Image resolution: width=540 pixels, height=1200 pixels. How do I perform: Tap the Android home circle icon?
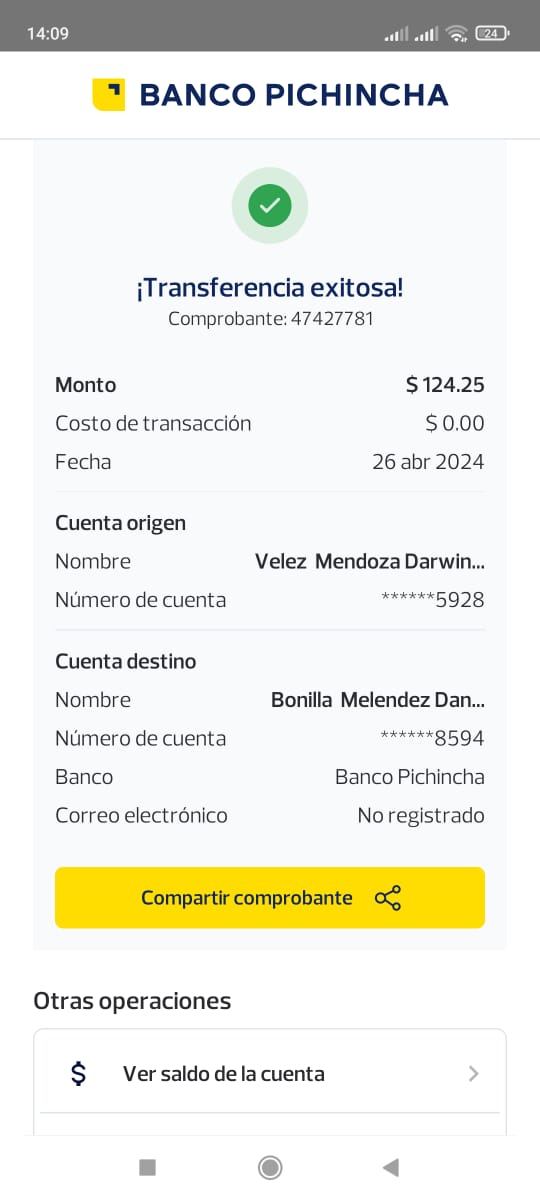point(270,1167)
